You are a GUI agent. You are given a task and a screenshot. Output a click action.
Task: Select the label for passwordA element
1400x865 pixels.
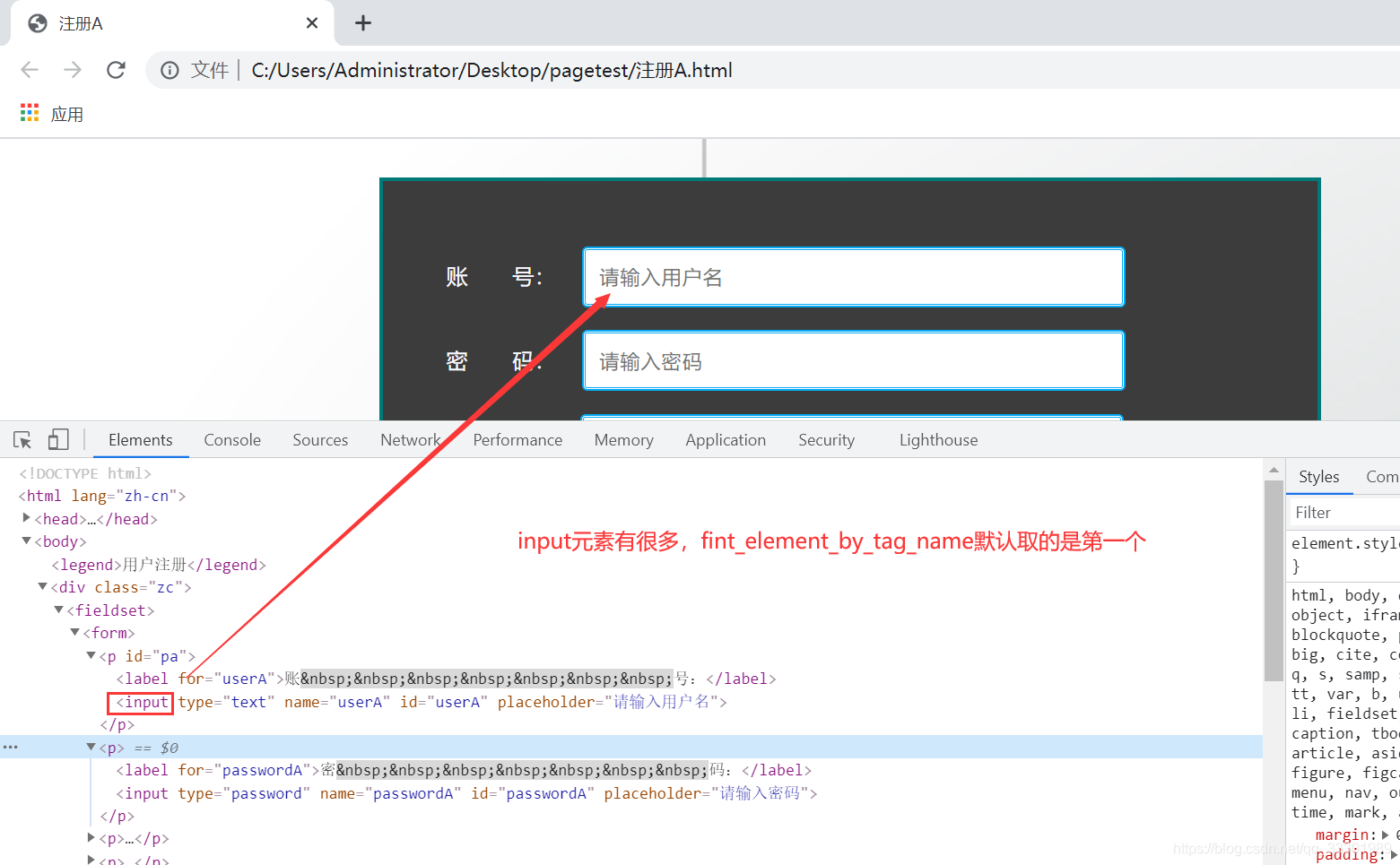(x=464, y=770)
